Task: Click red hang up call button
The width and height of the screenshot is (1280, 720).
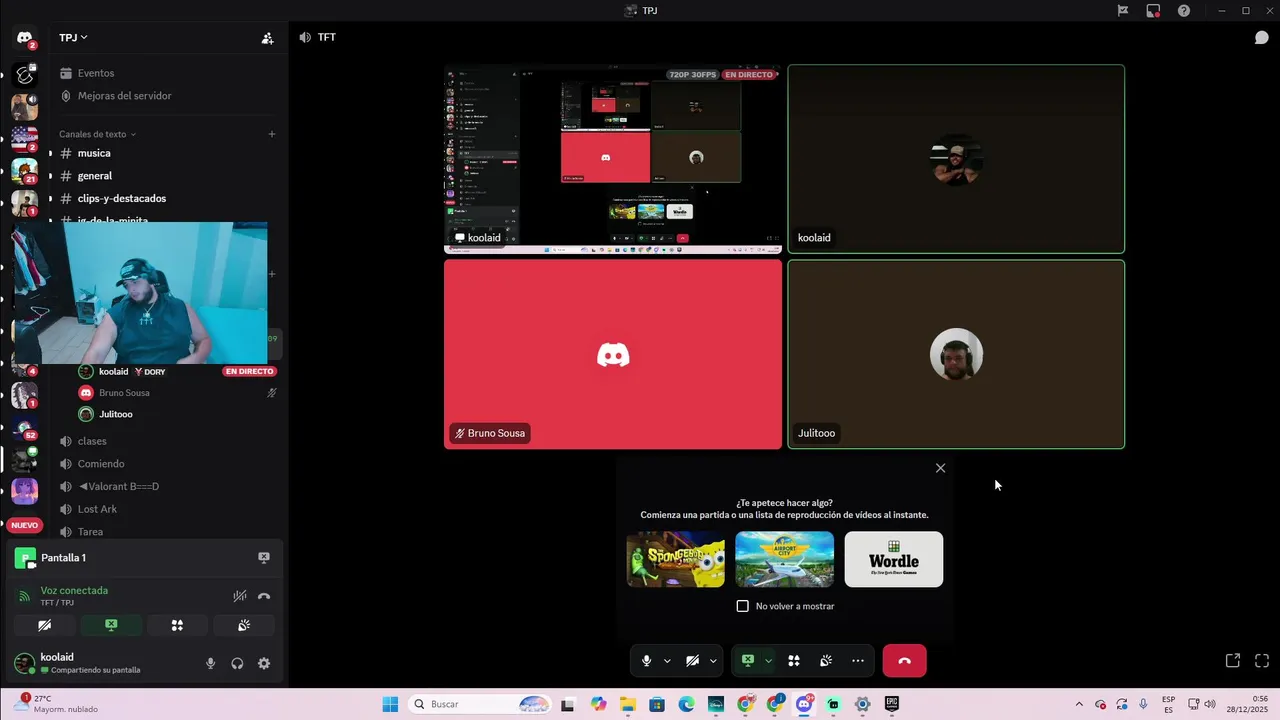Action: click(905, 661)
